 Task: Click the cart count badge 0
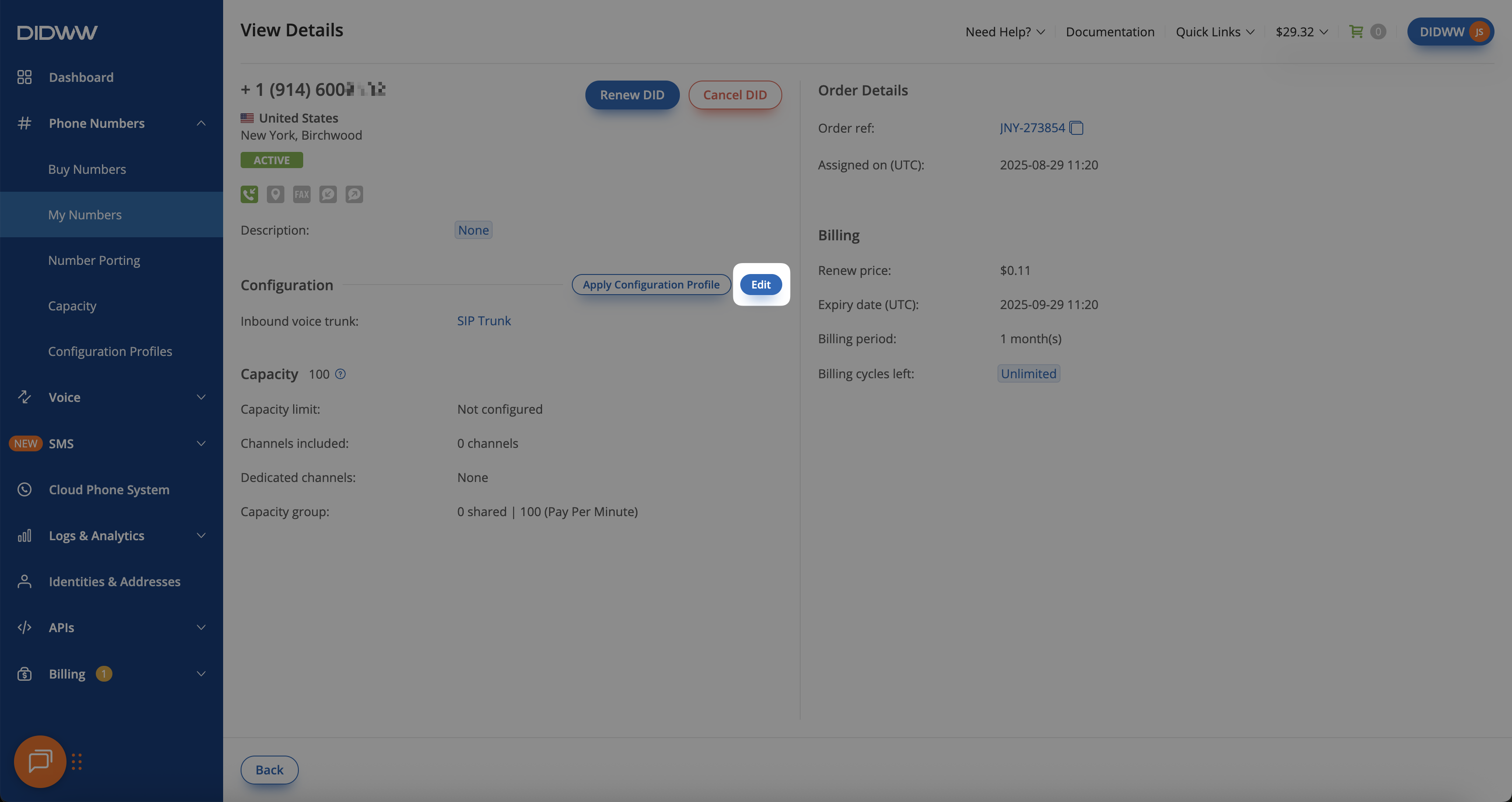pyautogui.click(x=1378, y=31)
